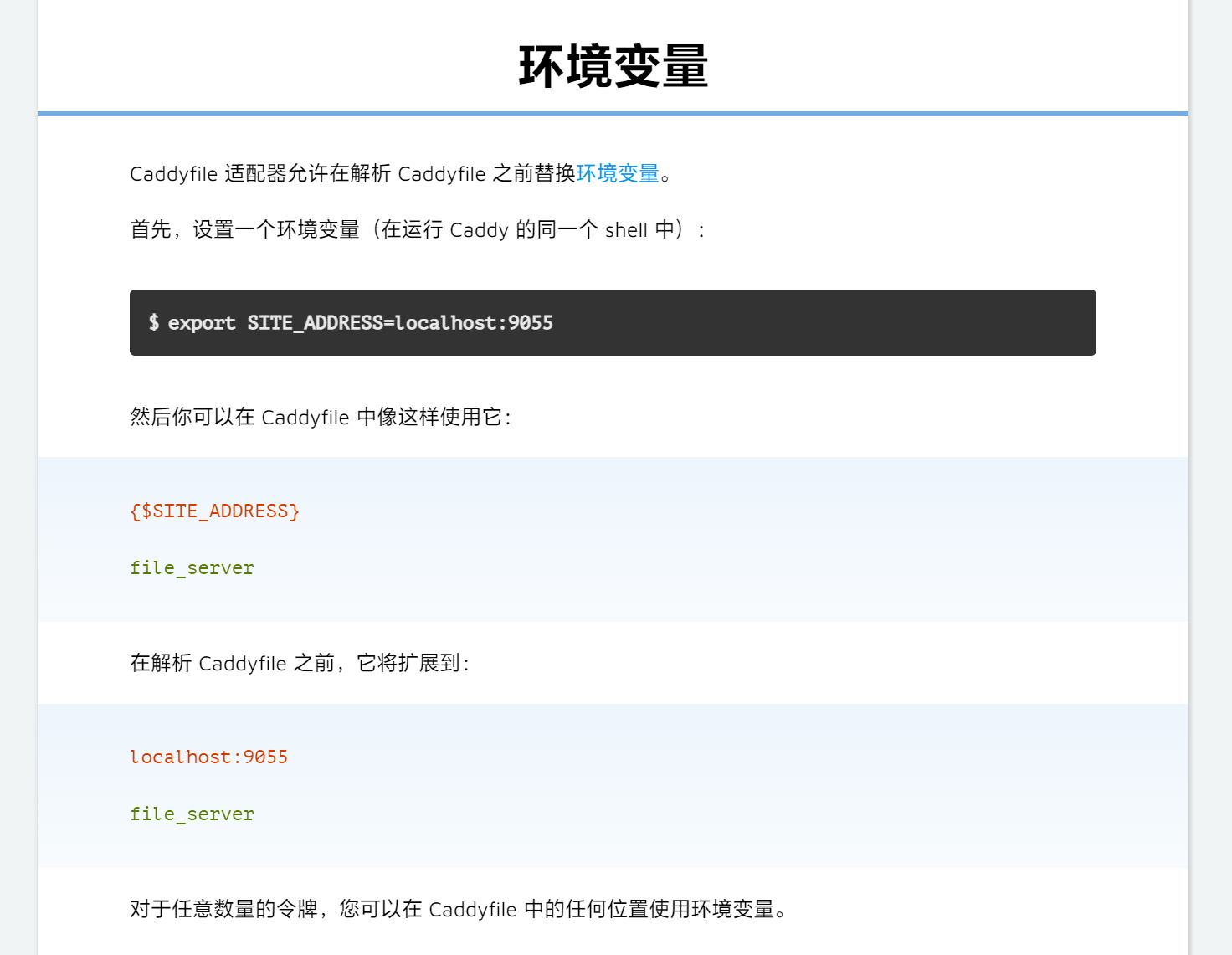Click file_server below the {$SITE_ADDRESS} line
Image resolution: width=1232 pixels, height=955 pixels.
click(x=192, y=568)
